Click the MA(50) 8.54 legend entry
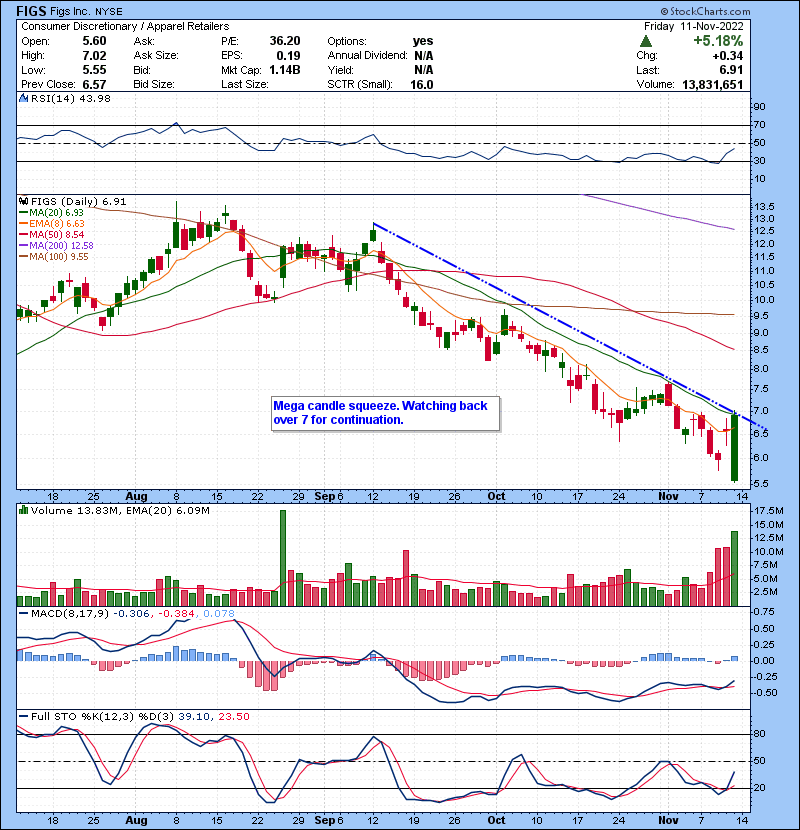 [51, 234]
